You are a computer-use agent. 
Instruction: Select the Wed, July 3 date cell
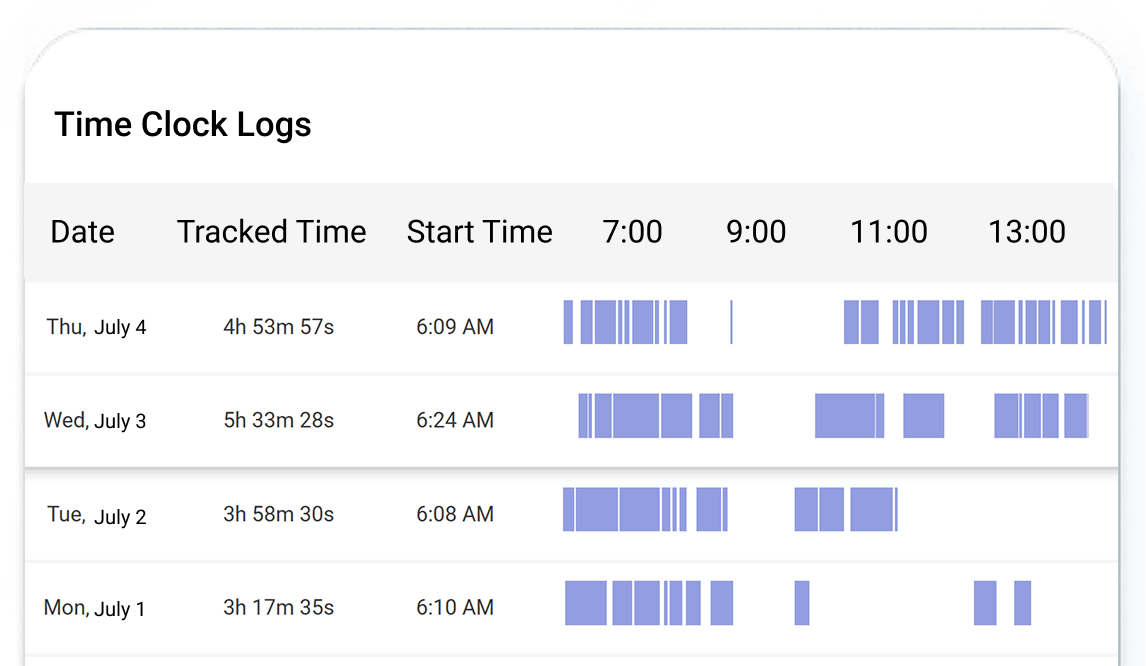pos(95,420)
